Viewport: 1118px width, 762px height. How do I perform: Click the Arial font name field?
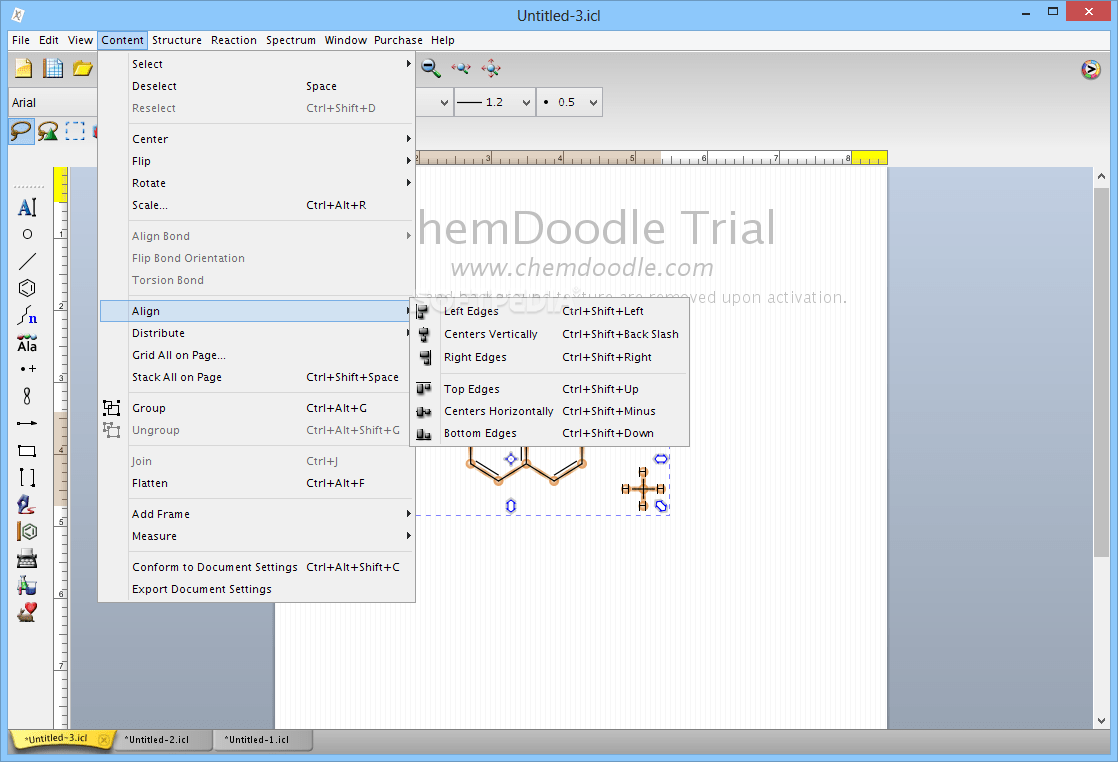coord(53,103)
